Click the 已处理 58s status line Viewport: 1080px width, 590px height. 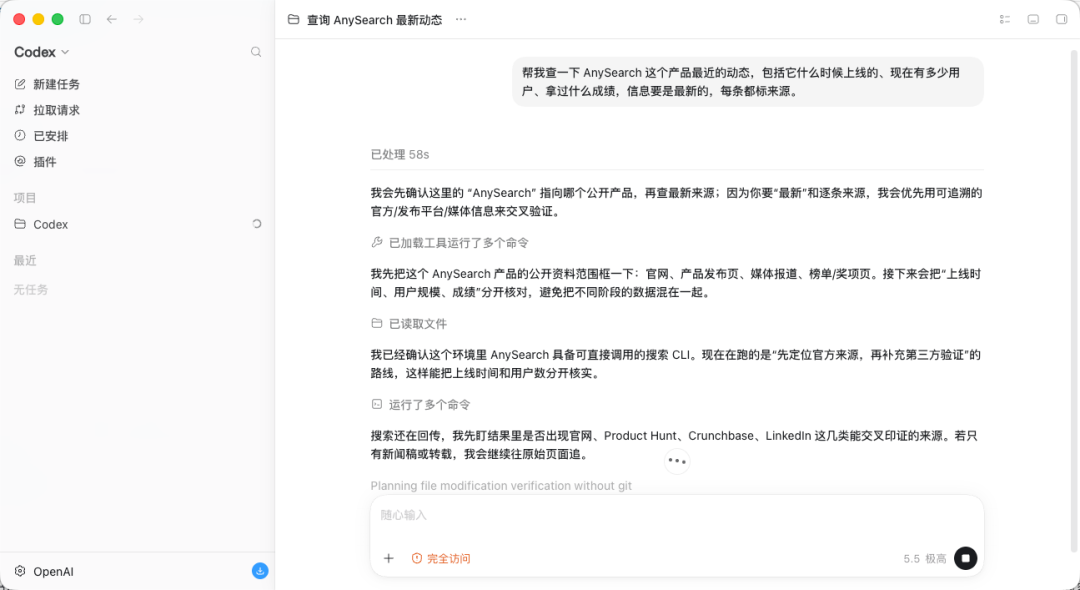(x=400, y=155)
